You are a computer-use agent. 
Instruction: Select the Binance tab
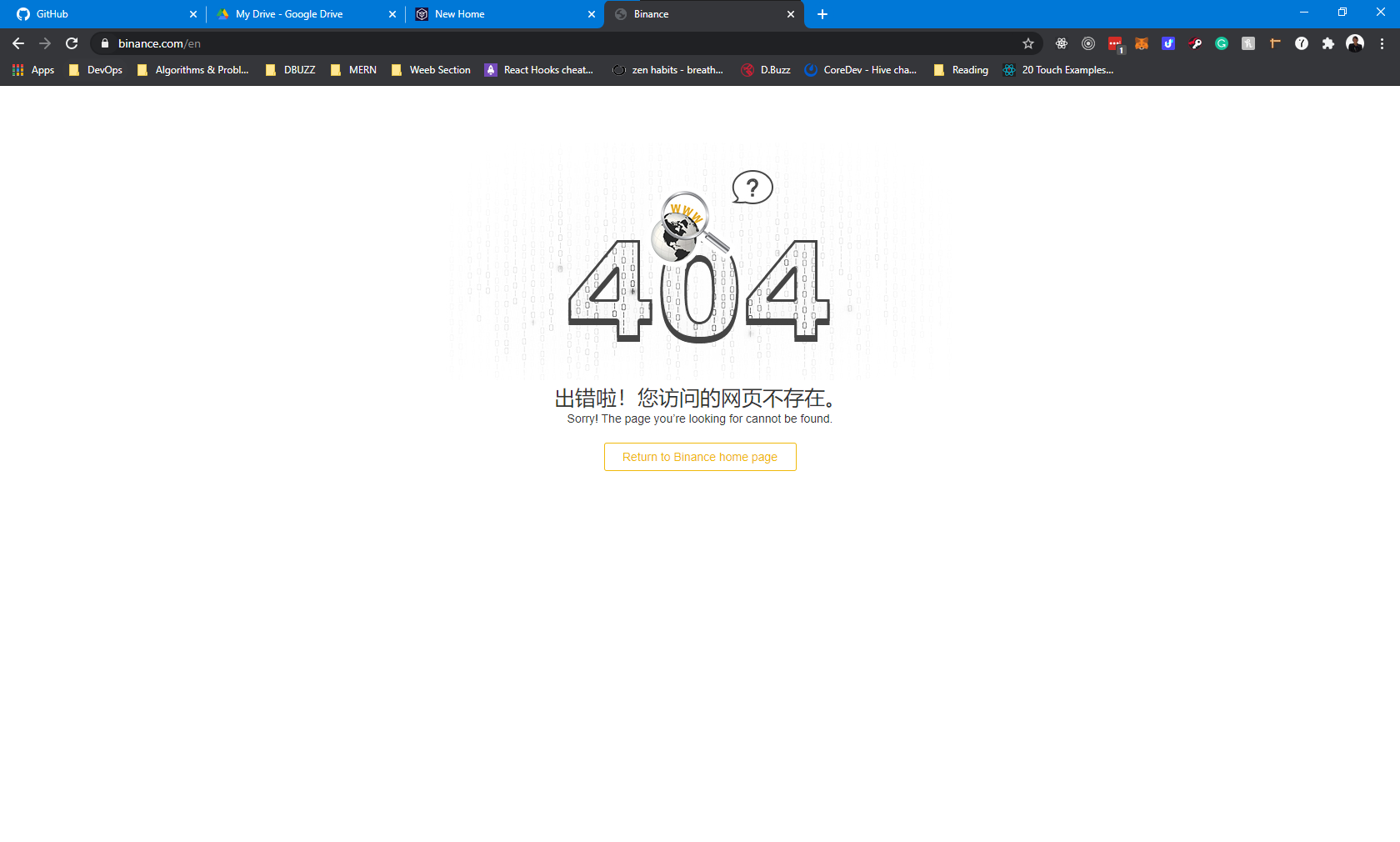coord(702,14)
